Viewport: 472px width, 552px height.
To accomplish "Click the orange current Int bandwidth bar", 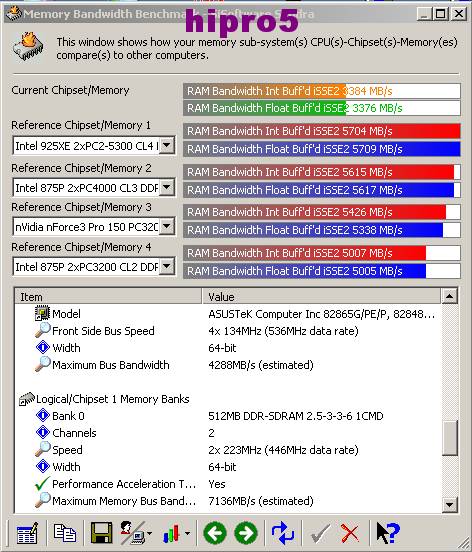I will [322, 91].
